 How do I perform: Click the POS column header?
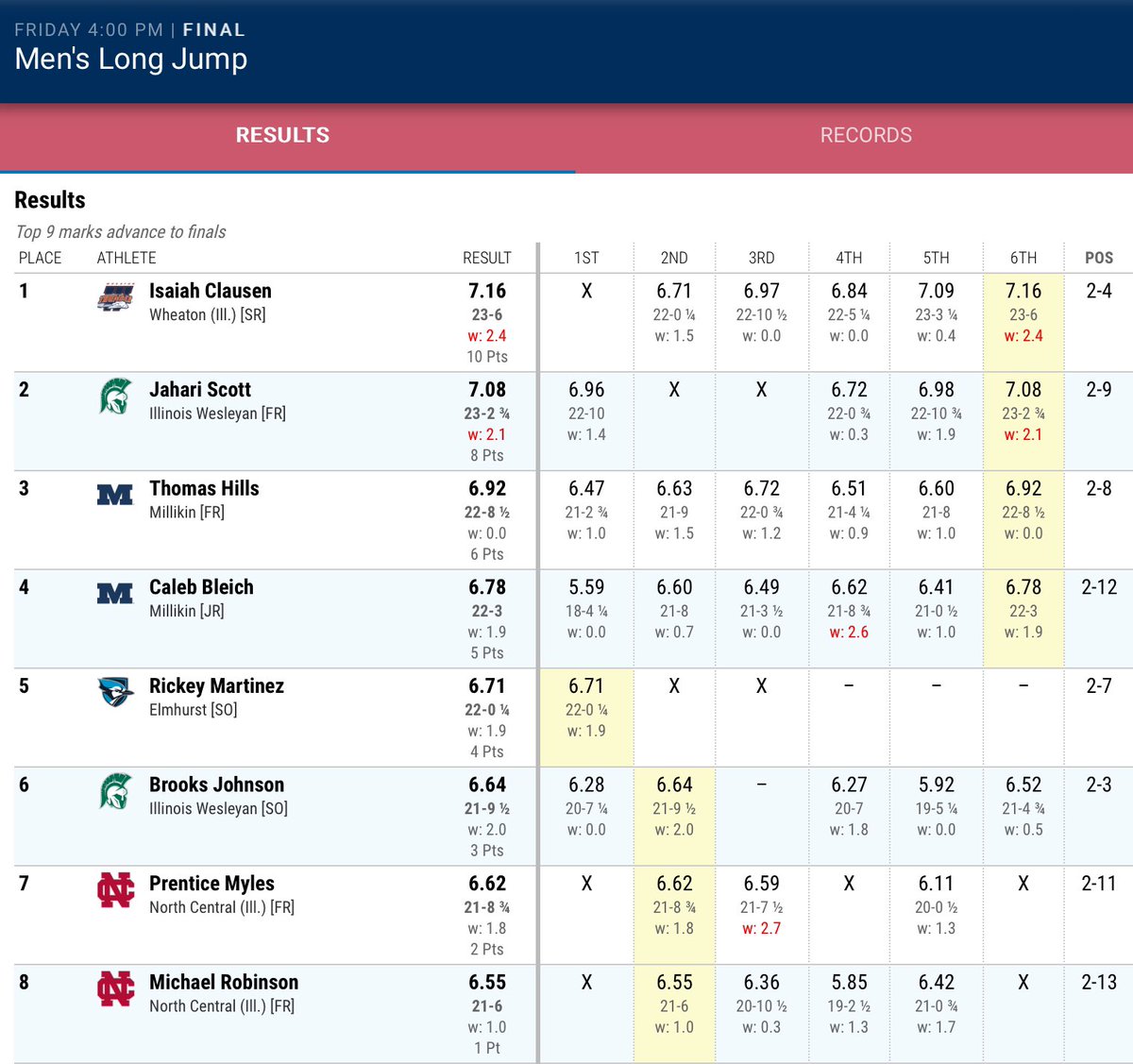(x=1099, y=258)
